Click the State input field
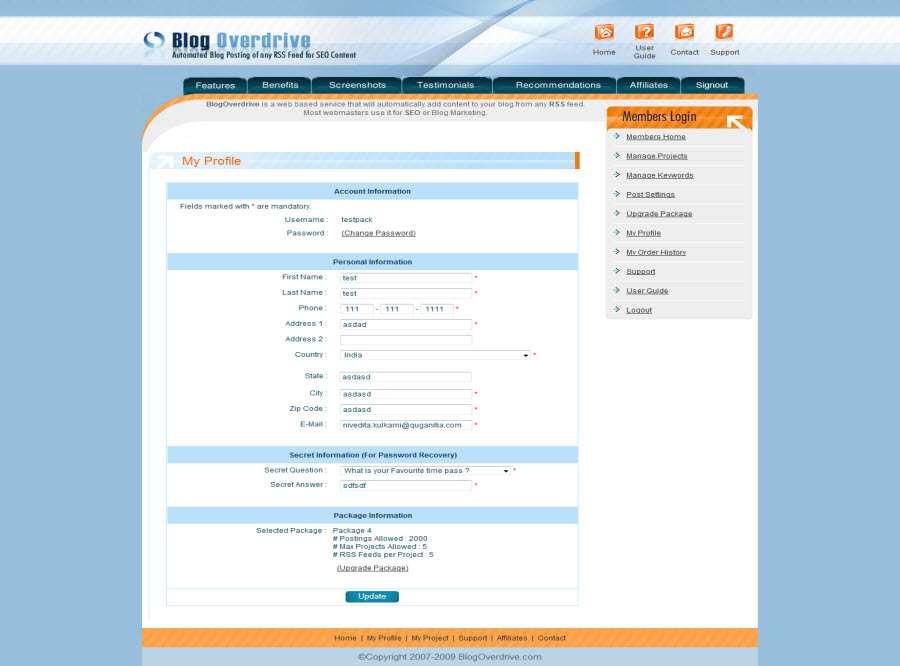Screen dimensions: 900x666 coord(406,377)
